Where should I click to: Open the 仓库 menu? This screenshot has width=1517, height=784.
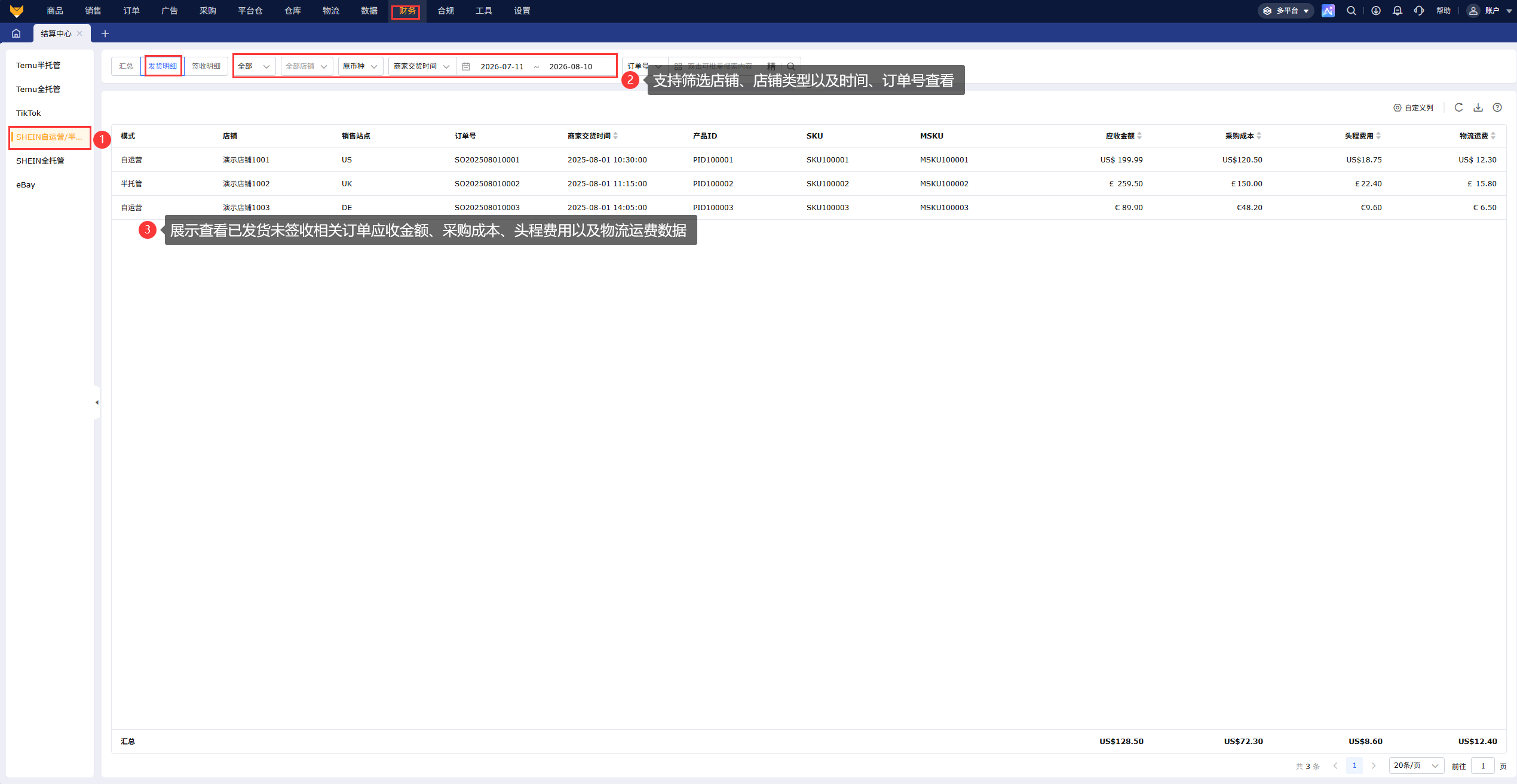point(293,11)
